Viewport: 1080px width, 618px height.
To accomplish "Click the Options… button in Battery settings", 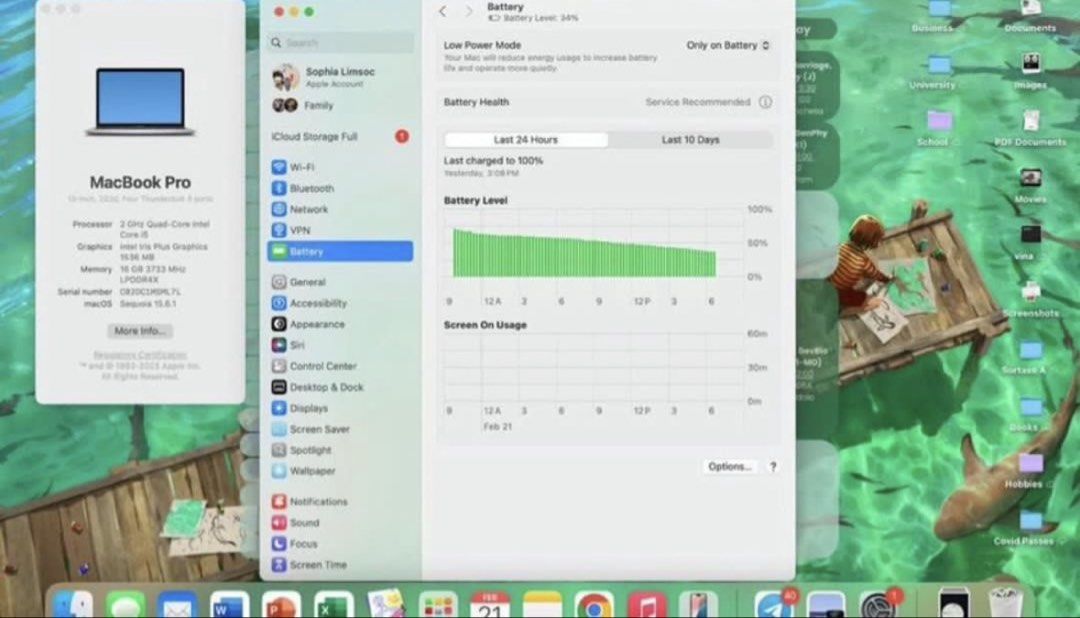I will (x=729, y=466).
